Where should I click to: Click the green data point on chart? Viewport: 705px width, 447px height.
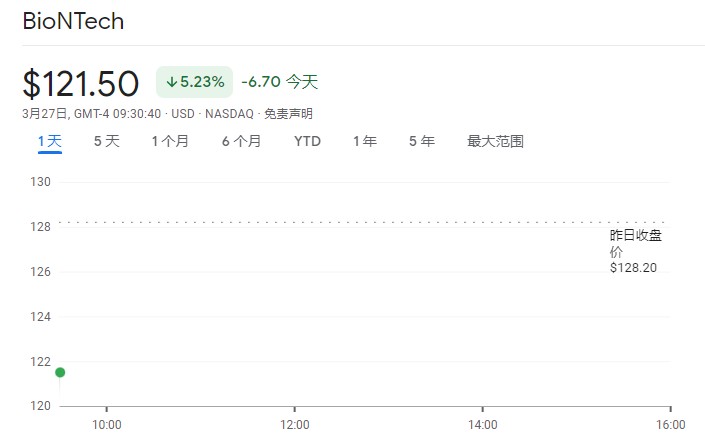click(60, 372)
